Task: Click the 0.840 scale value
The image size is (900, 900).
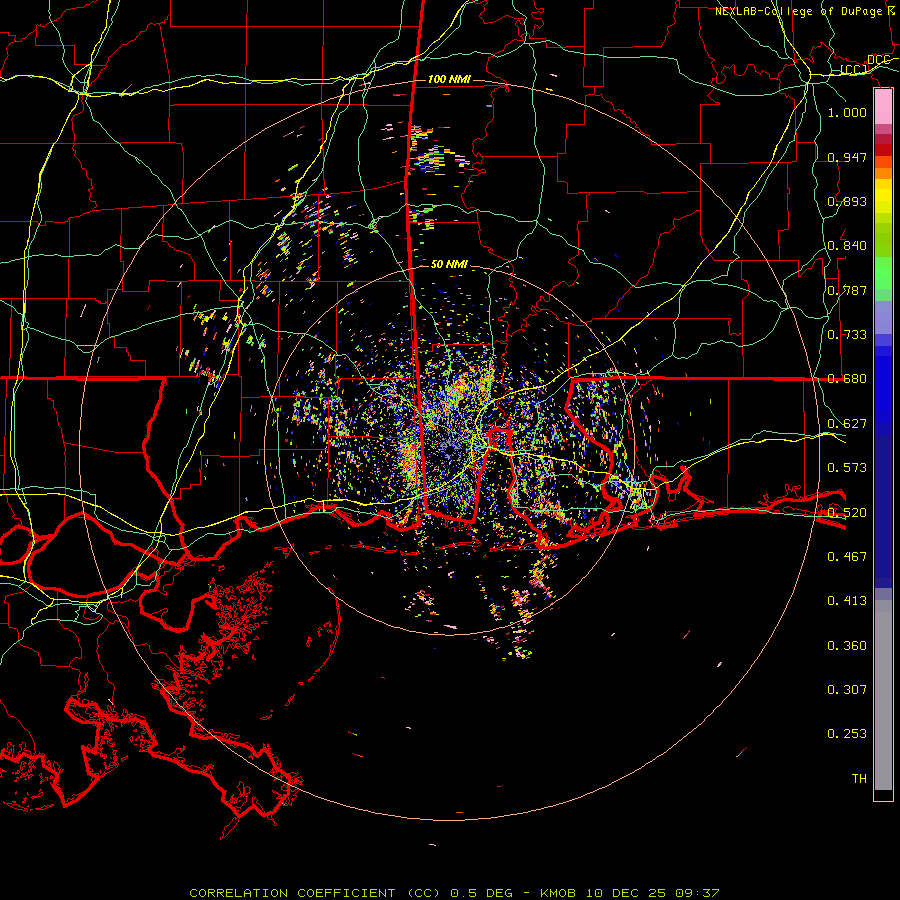Action: click(x=847, y=246)
